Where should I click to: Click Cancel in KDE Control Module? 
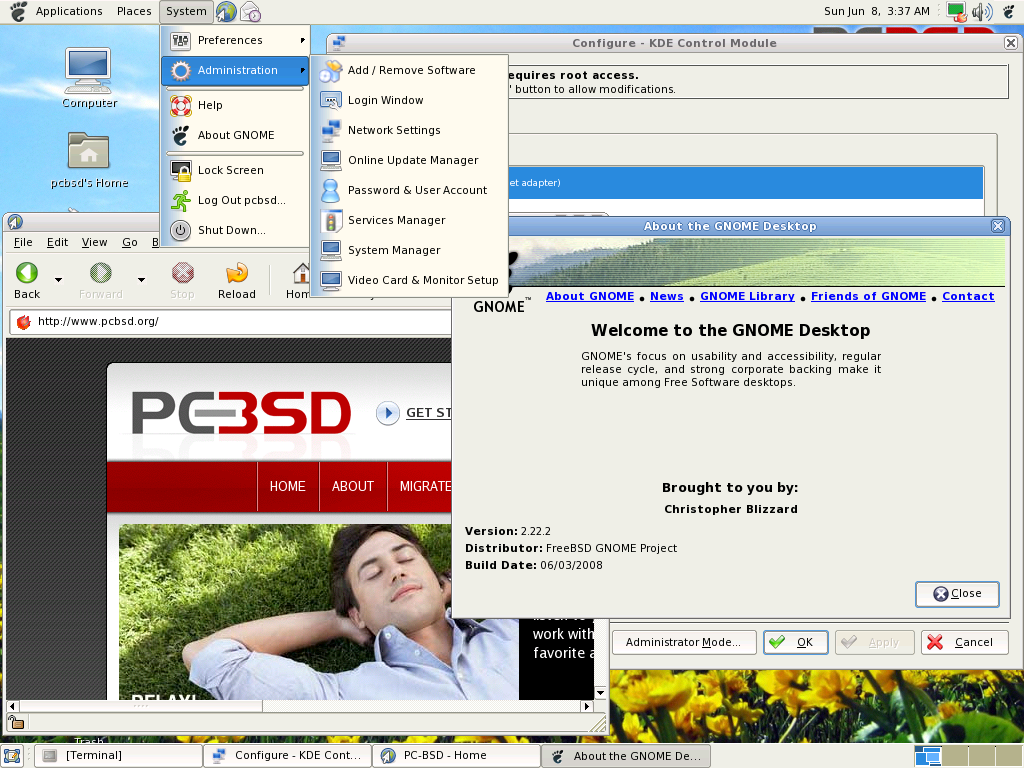click(x=965, y=643)
